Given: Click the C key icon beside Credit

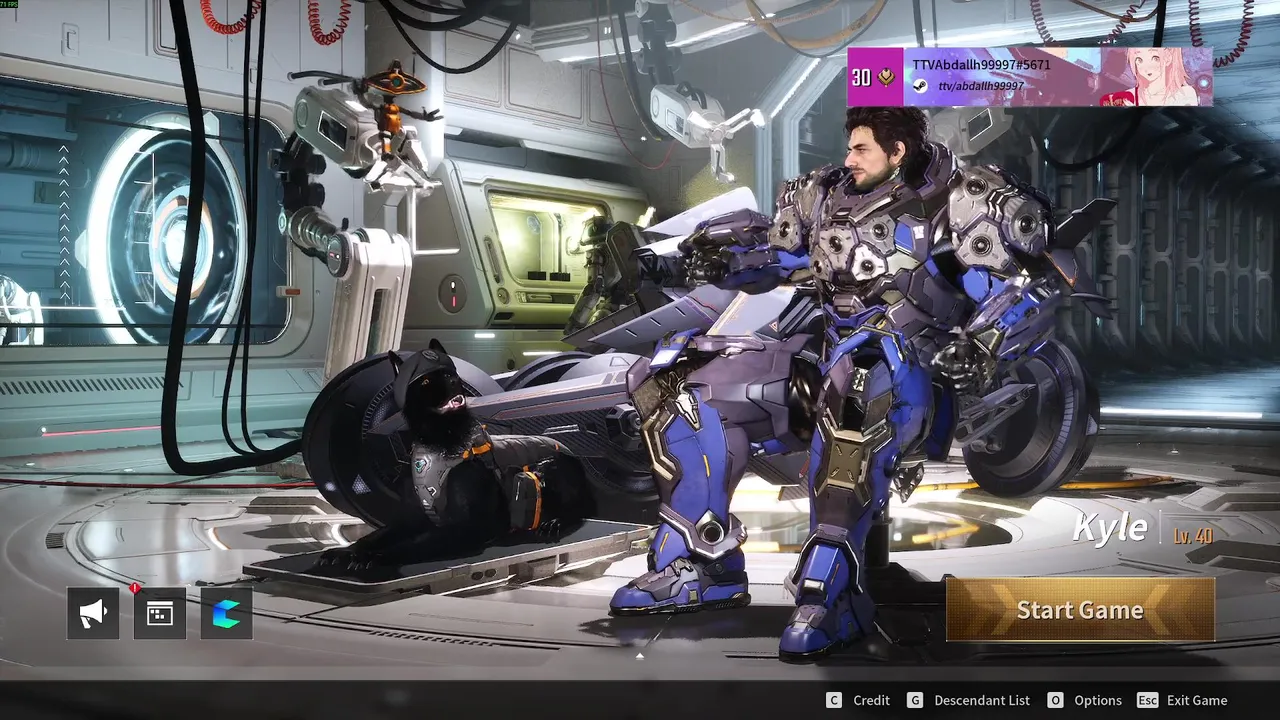Looking at the screenshot, I should (834, 700).
